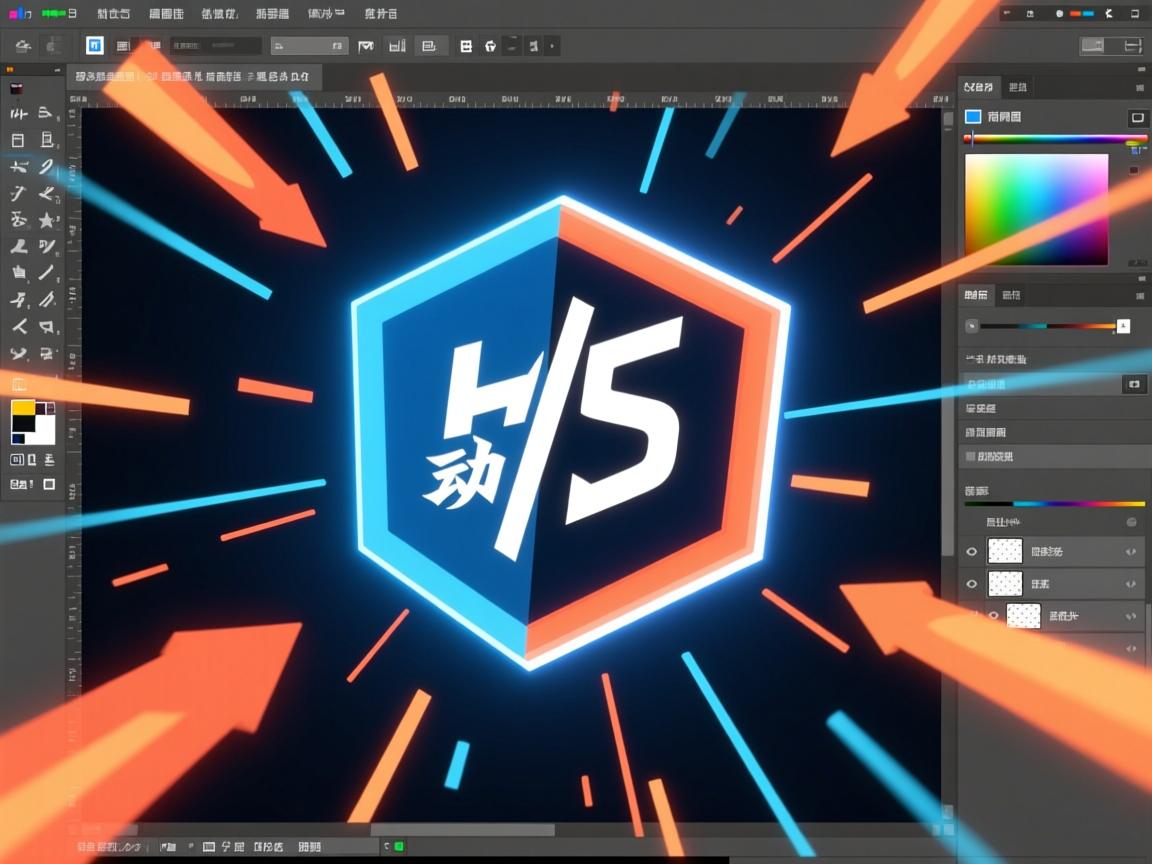Select the Hand tool near bottom of toolbar
Image resolution: width=1152 pixels, height=864 pixels.
tap(16, 354)
